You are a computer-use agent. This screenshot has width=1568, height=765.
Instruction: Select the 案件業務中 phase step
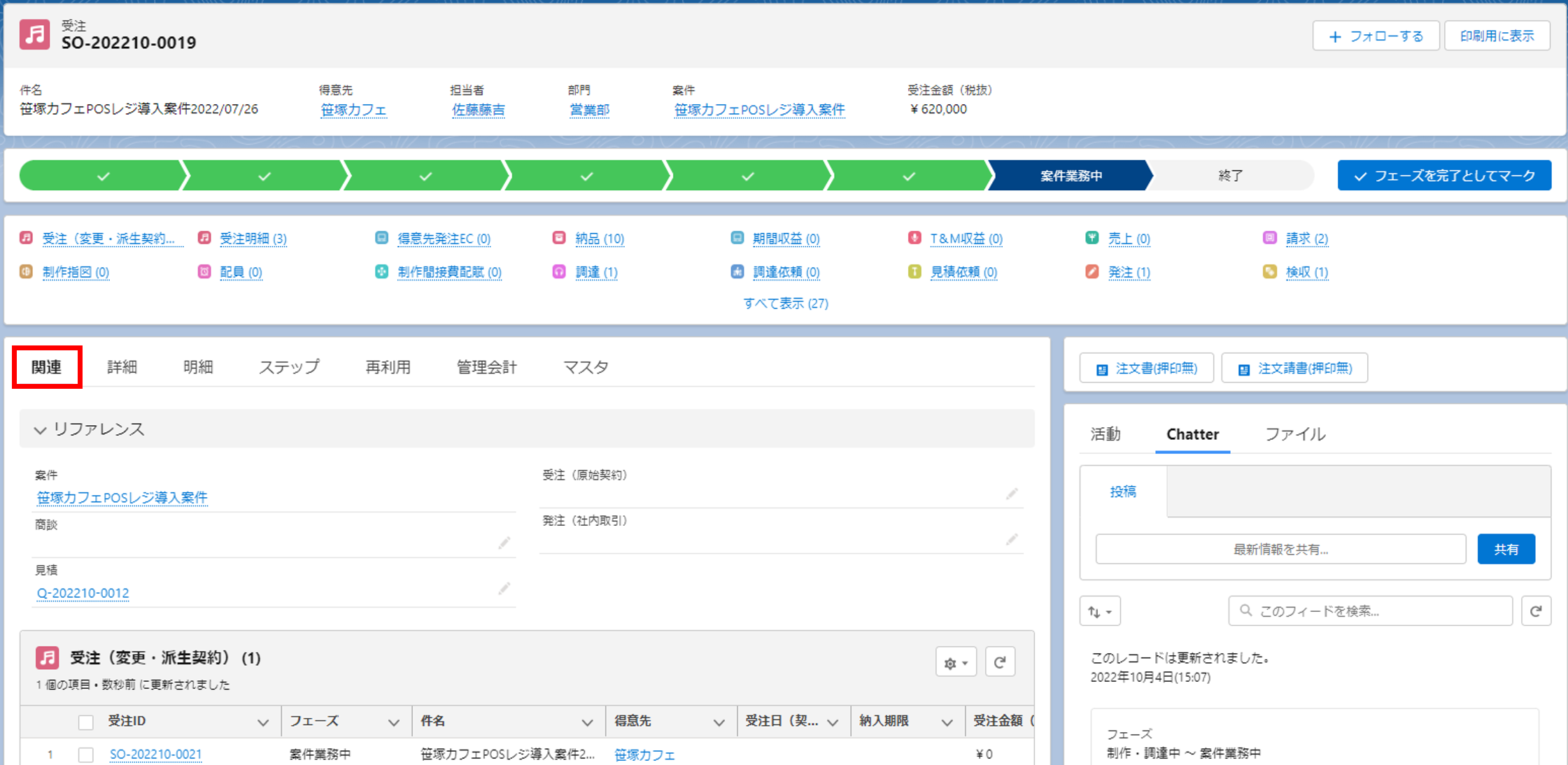point(1071,176)
